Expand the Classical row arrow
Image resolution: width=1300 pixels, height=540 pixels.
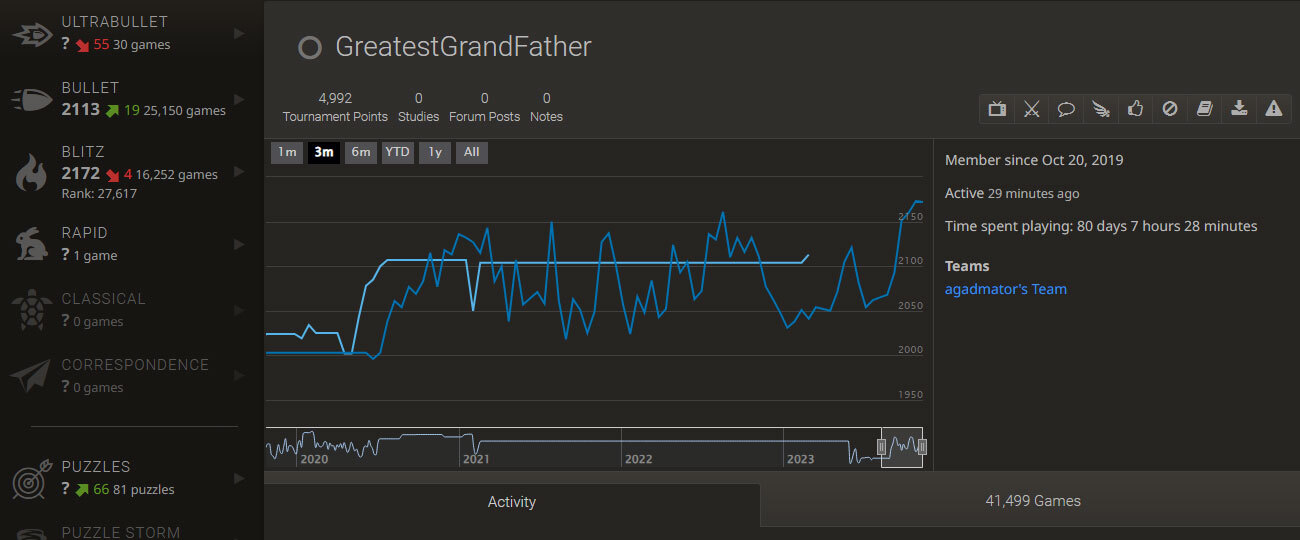pyautogui.click(x=239, y=310)
